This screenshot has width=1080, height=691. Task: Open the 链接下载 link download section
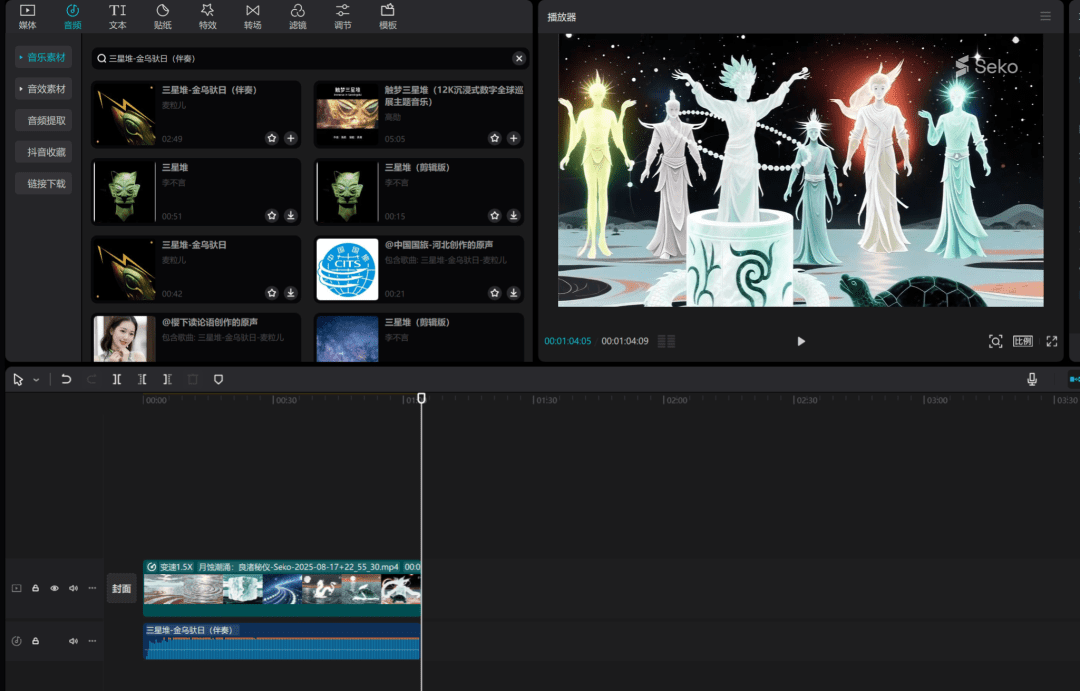[43, 183]
